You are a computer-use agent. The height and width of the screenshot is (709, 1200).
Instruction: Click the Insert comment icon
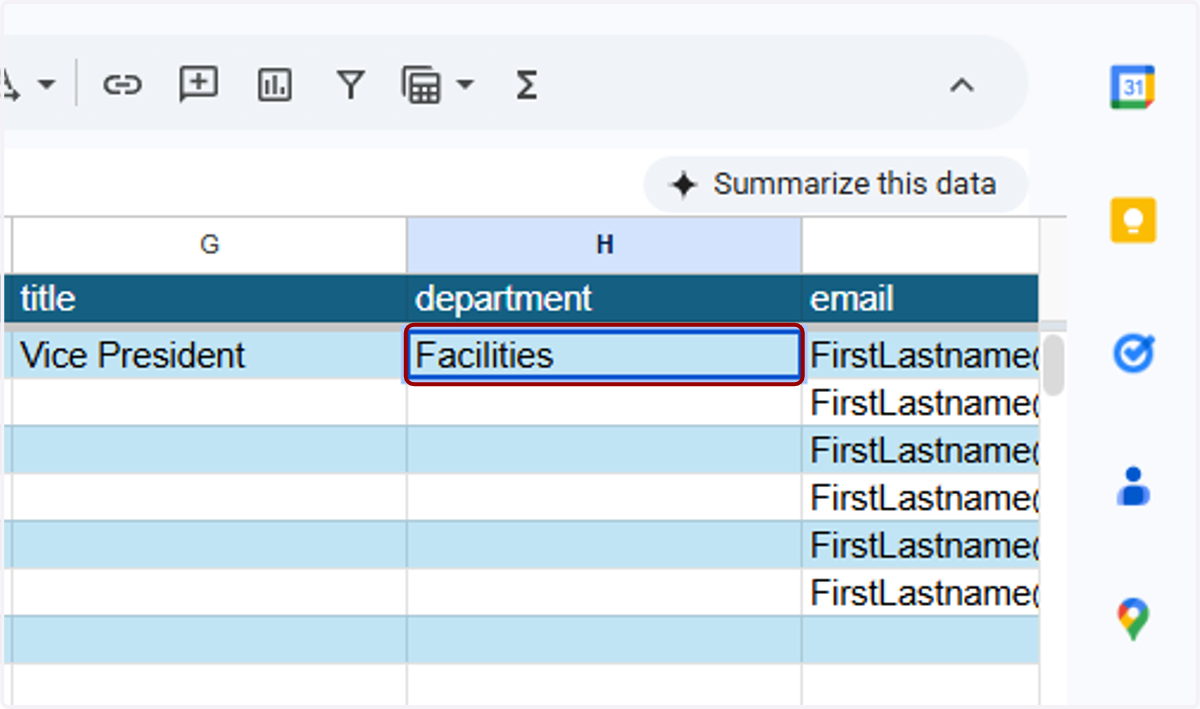198,85
